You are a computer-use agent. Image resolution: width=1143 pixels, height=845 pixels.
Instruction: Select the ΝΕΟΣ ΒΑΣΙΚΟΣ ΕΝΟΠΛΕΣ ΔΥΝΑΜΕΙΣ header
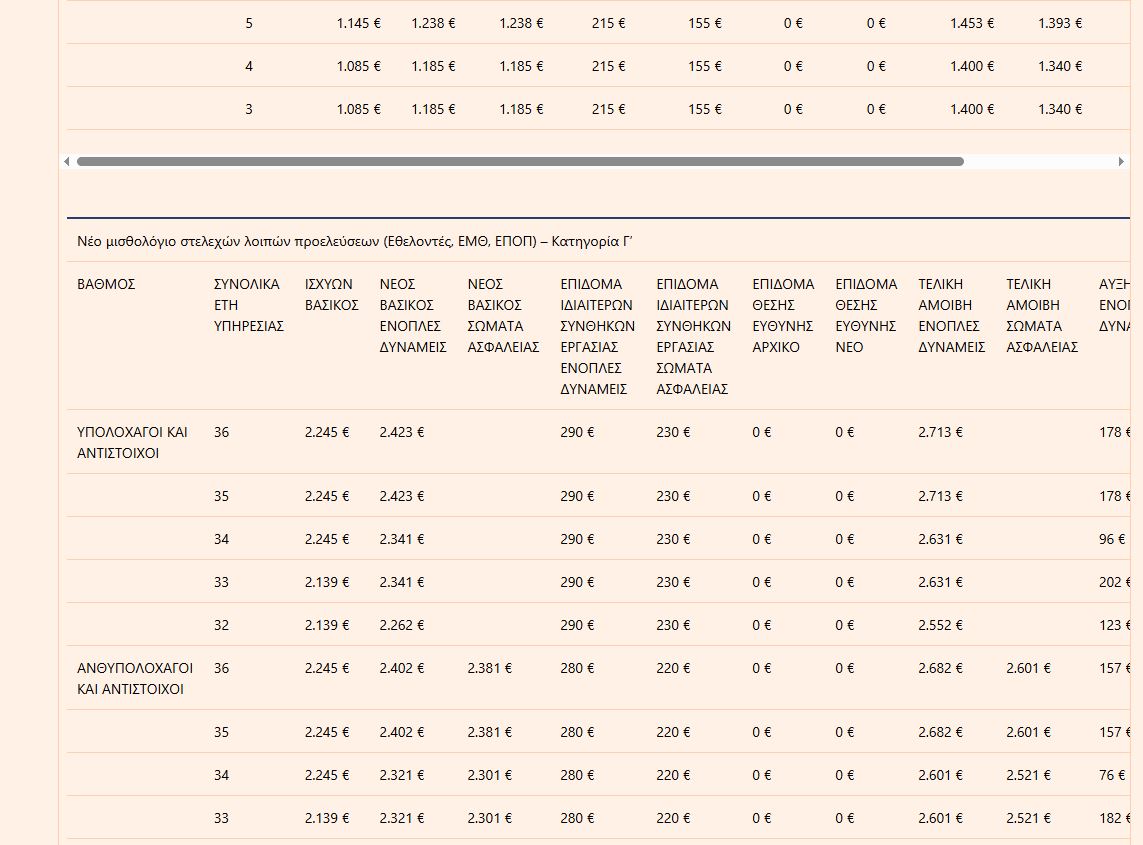(412, 316)
